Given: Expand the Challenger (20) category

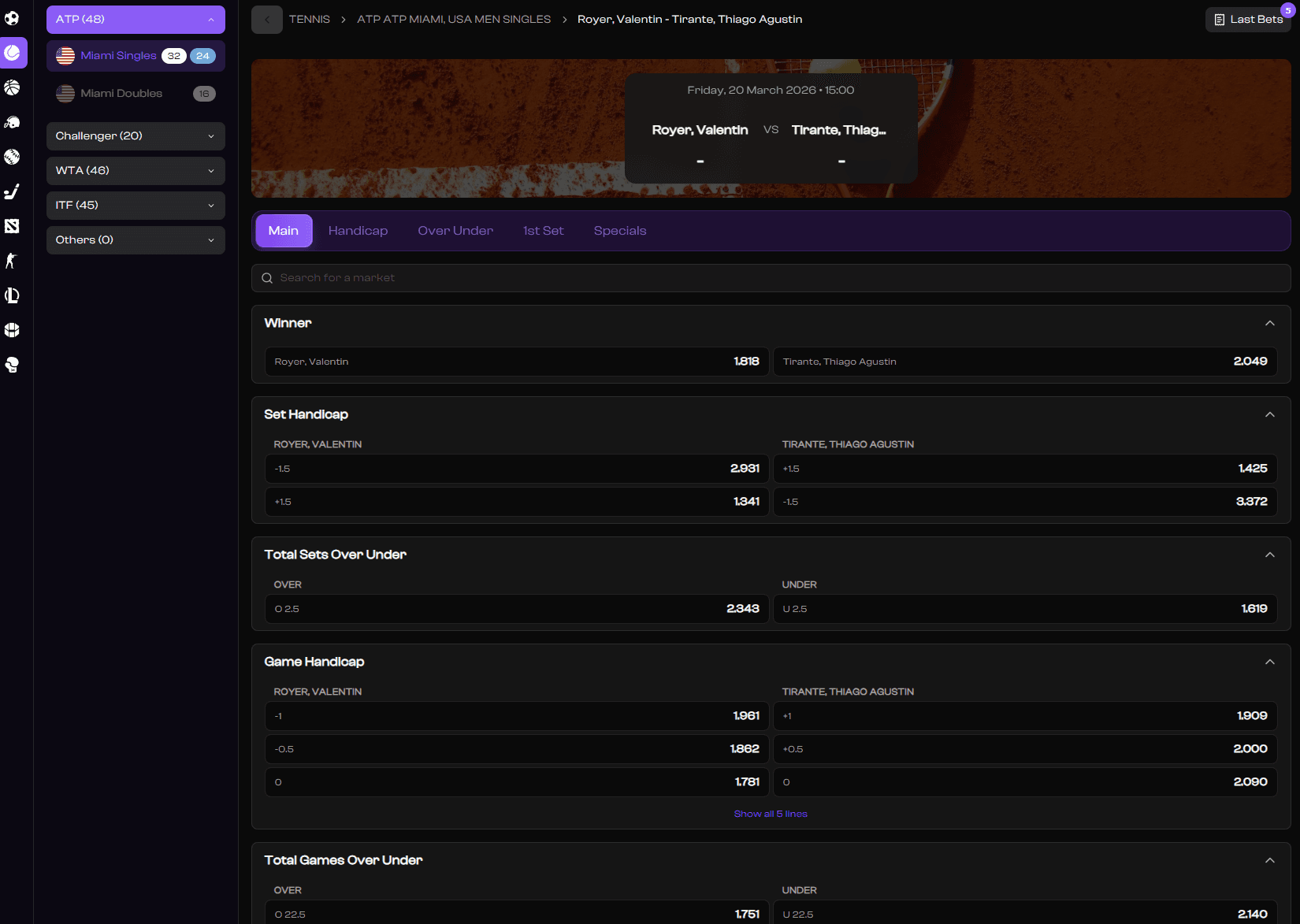Looking at the screenshot, I should coord(136,136).
